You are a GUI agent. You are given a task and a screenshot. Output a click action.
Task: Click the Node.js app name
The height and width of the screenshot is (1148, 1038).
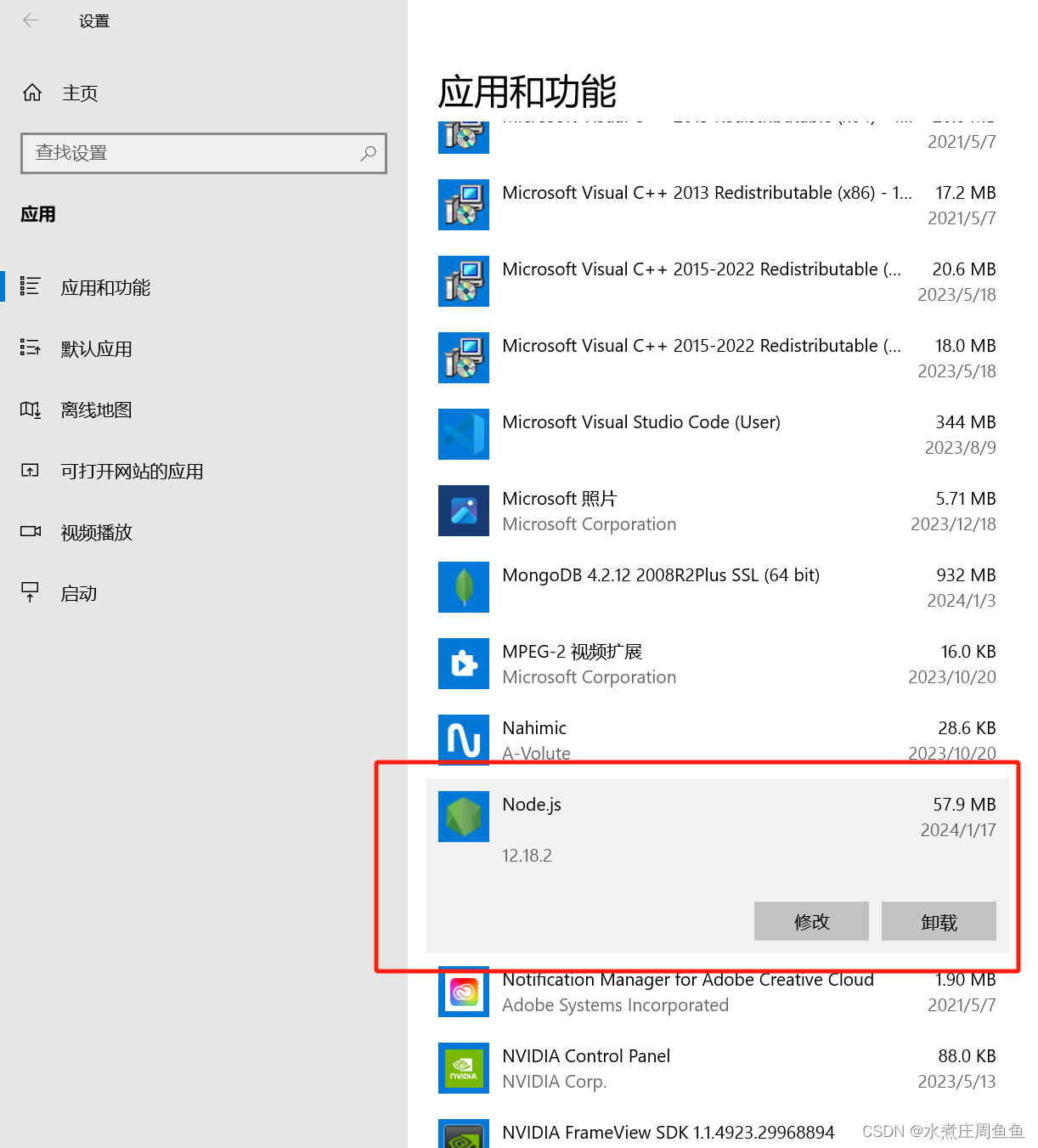click(x=532, y=805)
